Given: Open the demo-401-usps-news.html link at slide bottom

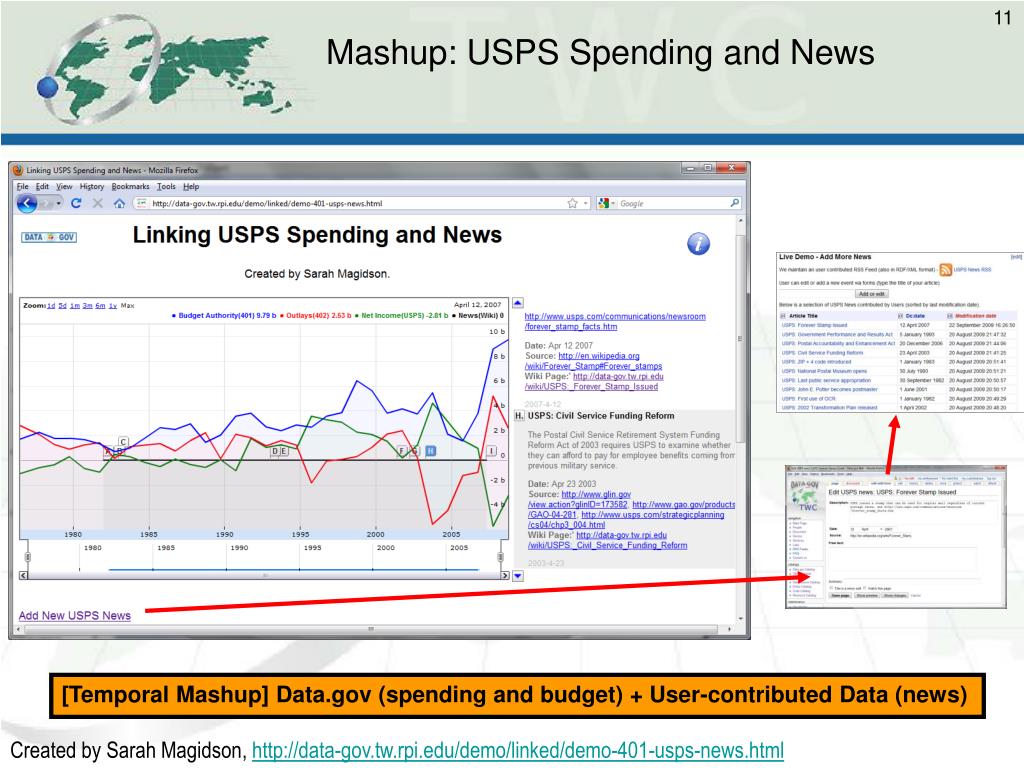Looking at the screenshot, I should tap(517, 750).
